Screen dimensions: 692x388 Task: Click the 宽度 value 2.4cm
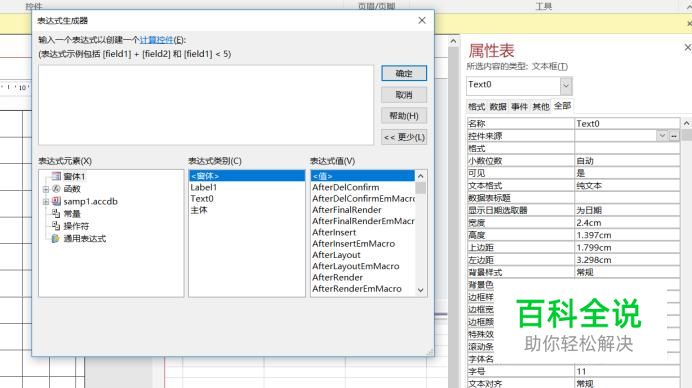pos(627,222)
